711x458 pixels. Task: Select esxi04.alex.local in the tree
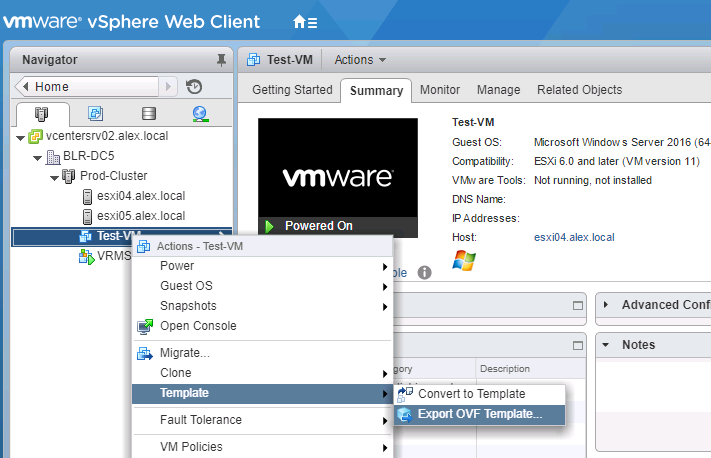tap(141, 196)
